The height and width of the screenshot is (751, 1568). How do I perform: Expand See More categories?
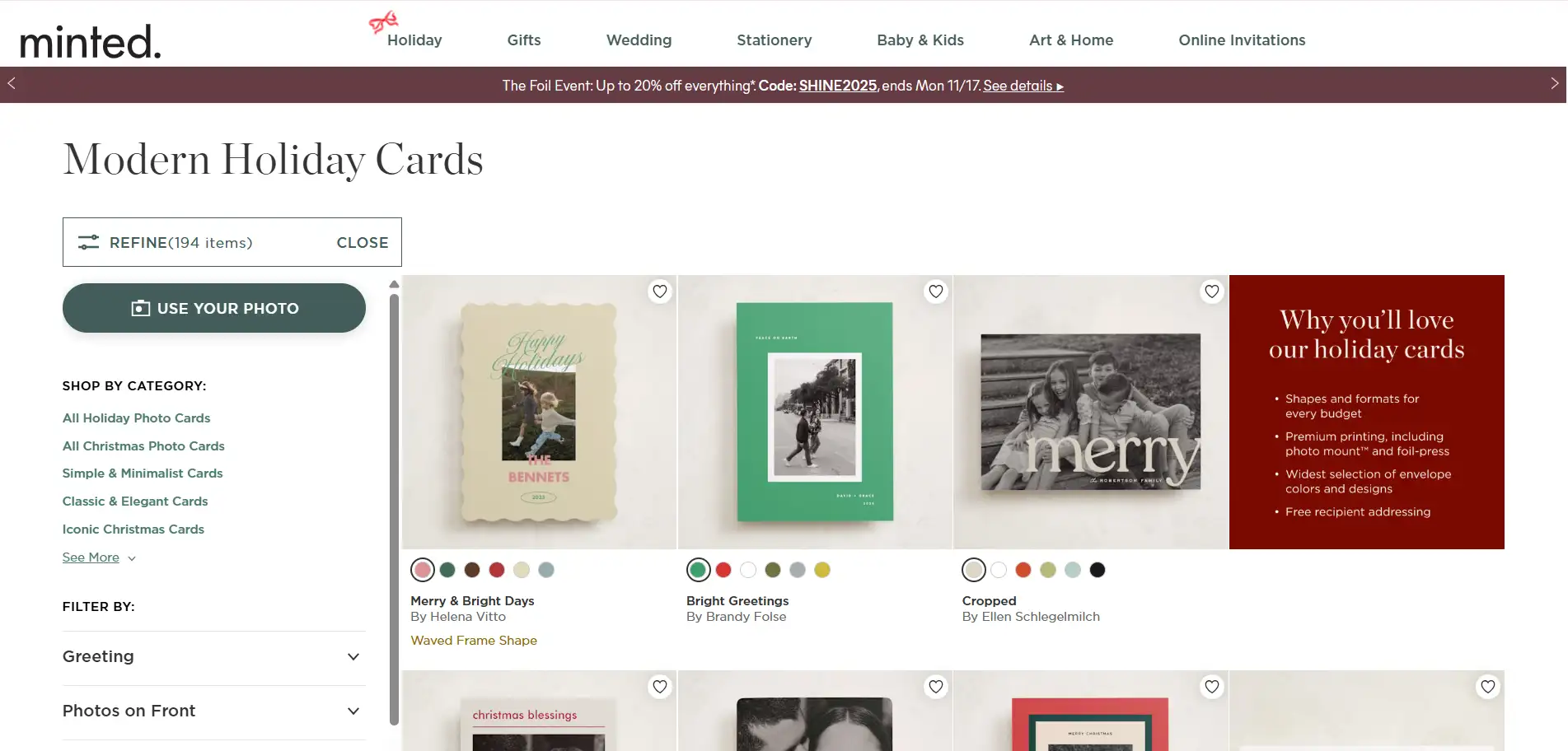pos(99,557)
